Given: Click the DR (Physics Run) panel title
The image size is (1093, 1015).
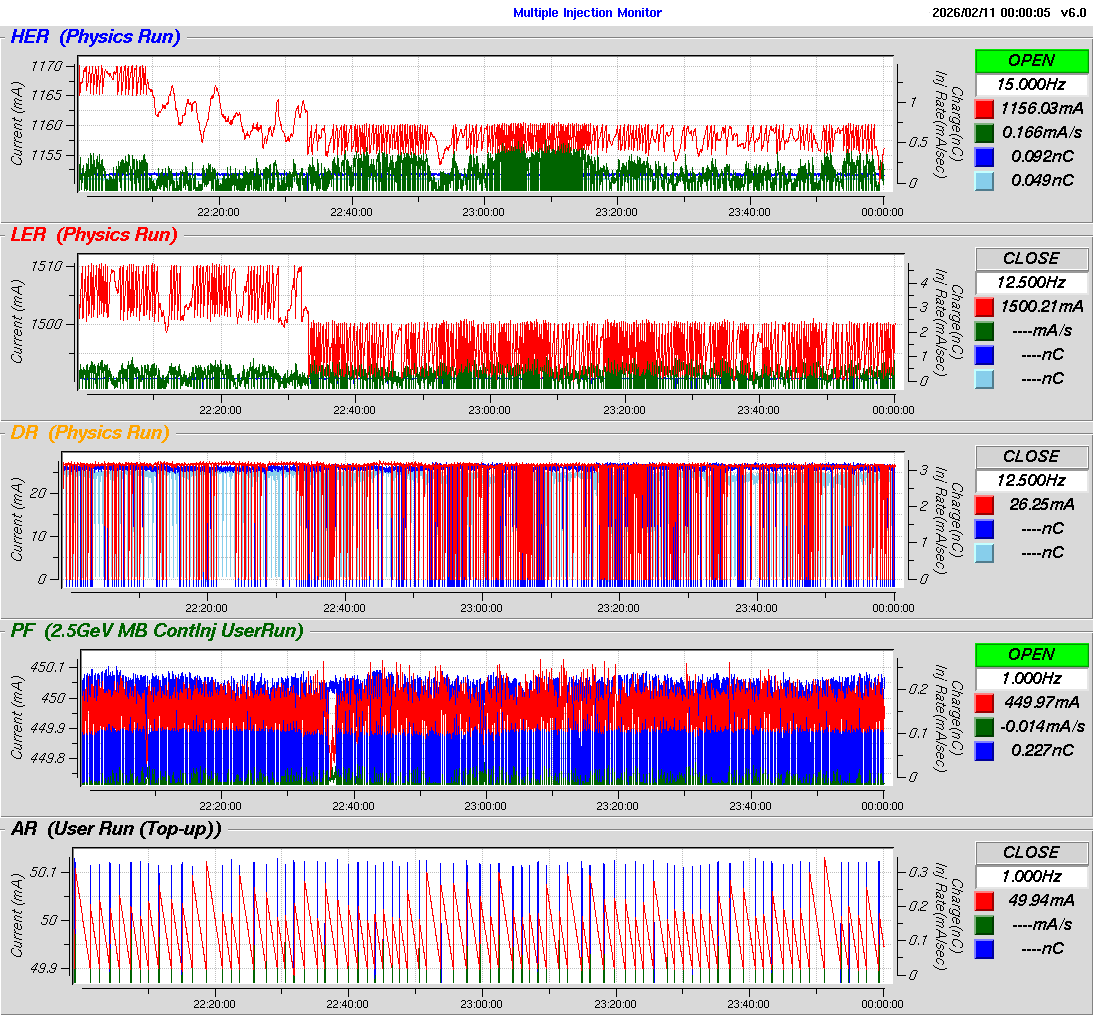Looking at the screenshot, I should pyautogui.click(x=90, y=433).
